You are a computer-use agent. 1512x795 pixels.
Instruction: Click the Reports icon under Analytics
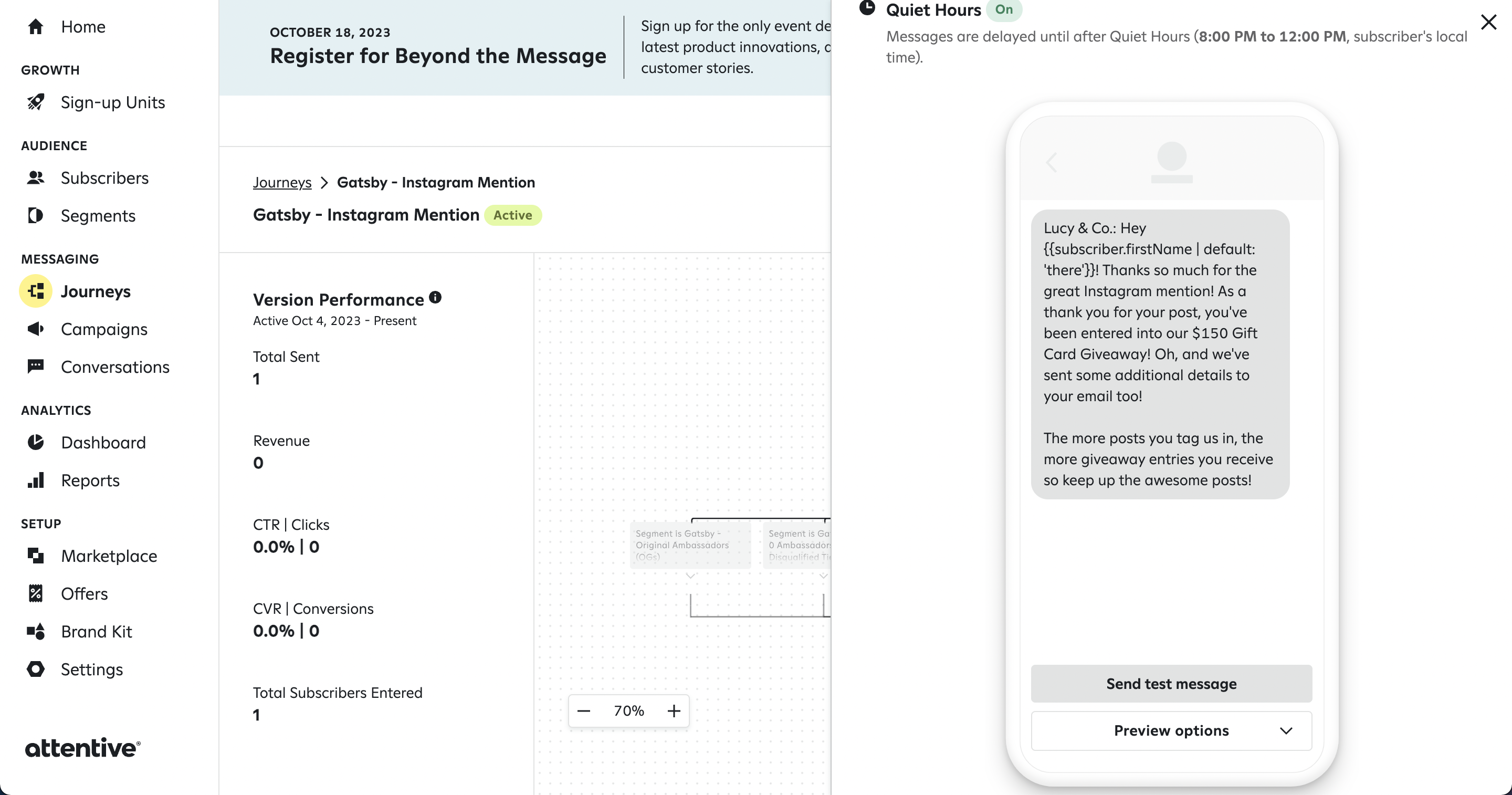pos(35,480)
